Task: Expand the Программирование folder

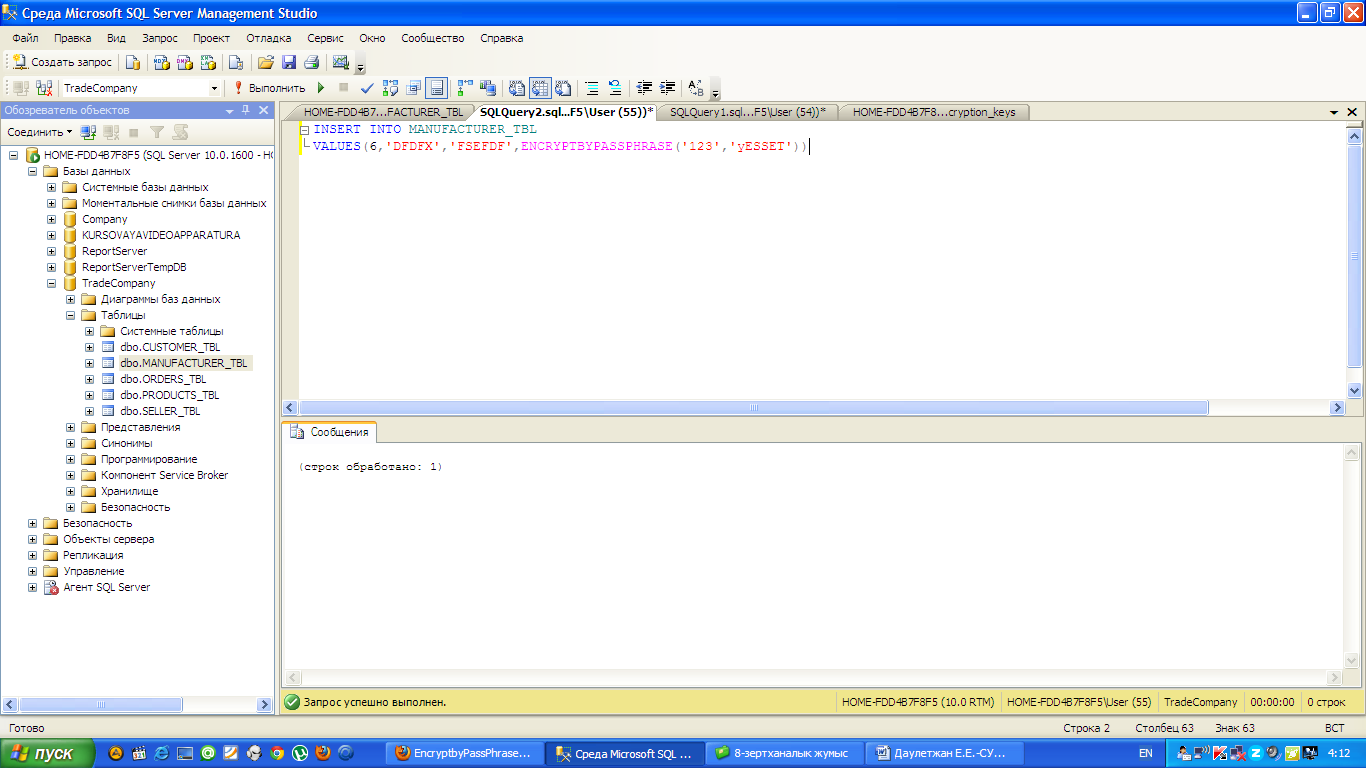Action: point(71,459)
